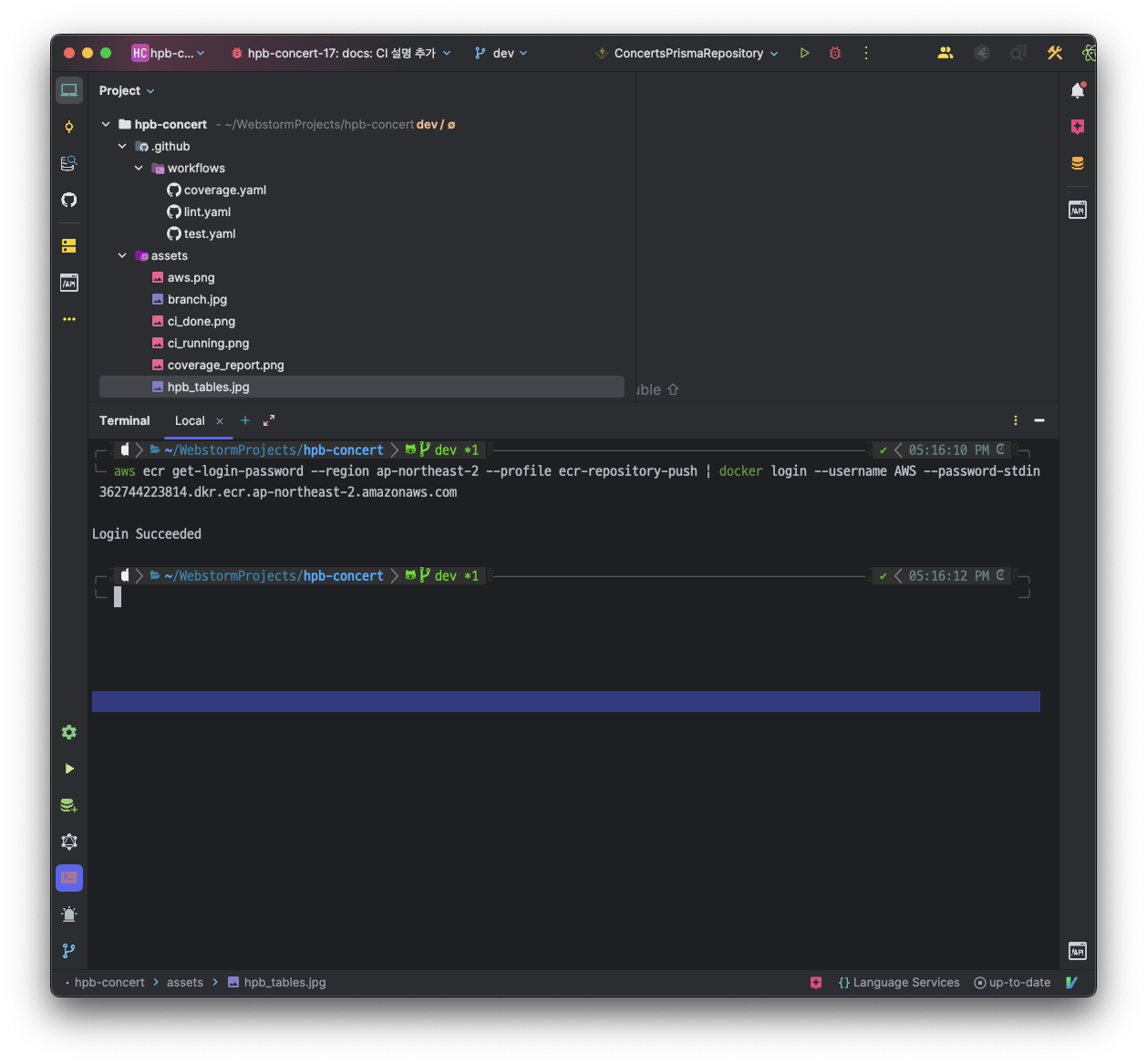Collapse the .github folder
Screen dimensions: 1147x1064
click(122, 146)
